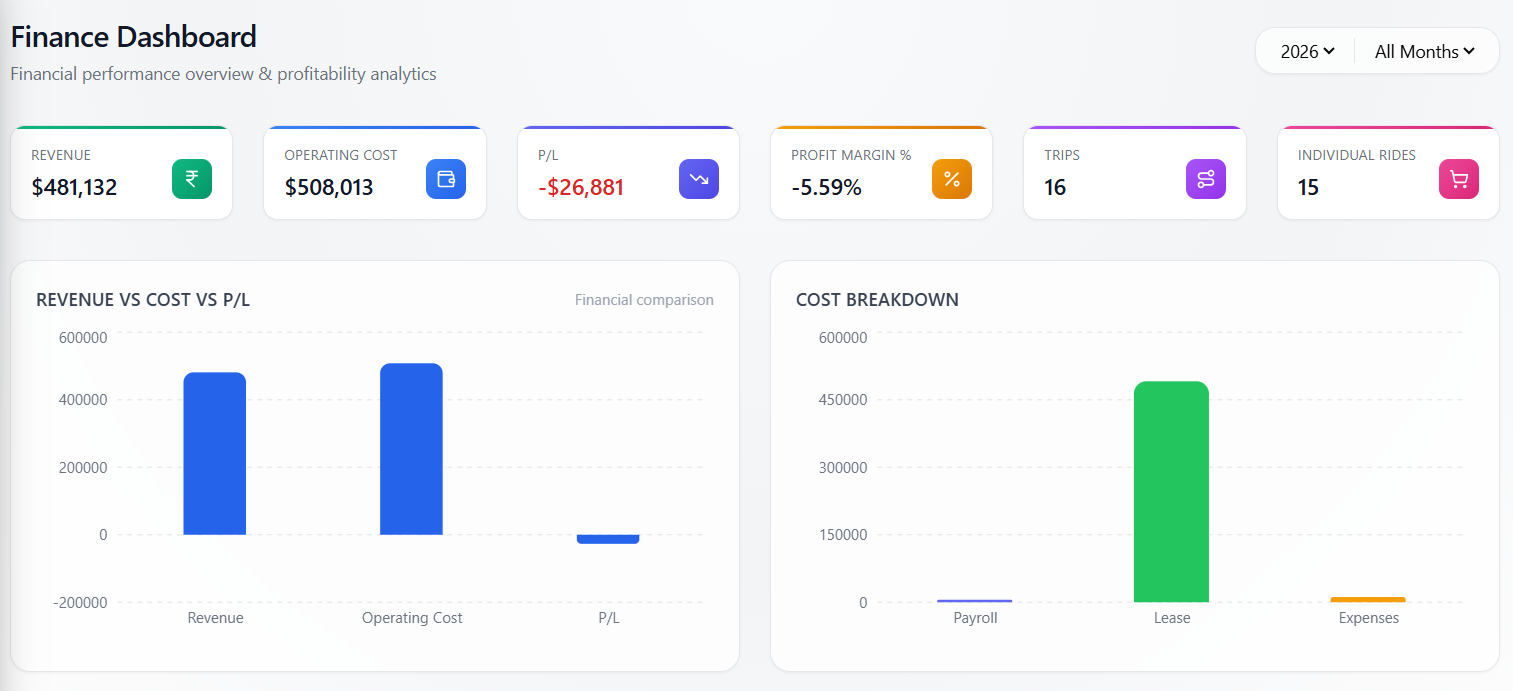This screenshot has height=691, width=1513.
Task: Click the rupee icon on the Revenue card
Action: (191, 179)
